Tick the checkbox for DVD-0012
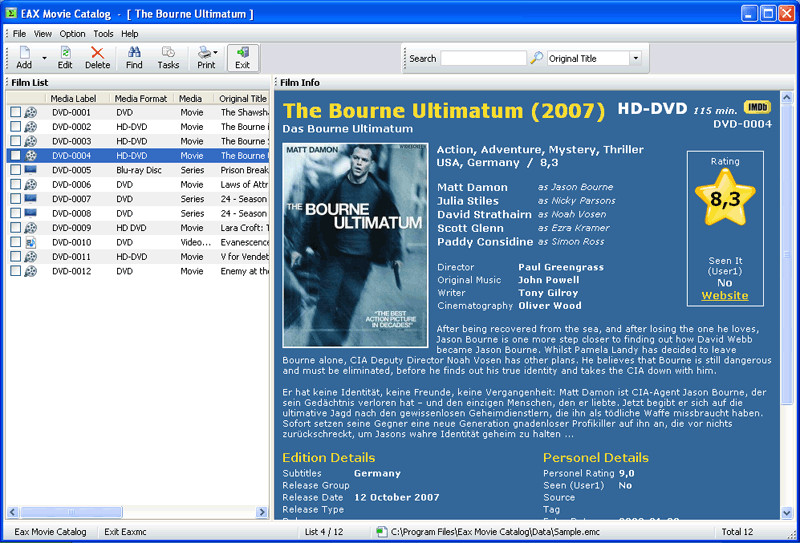 click(16, 271)
